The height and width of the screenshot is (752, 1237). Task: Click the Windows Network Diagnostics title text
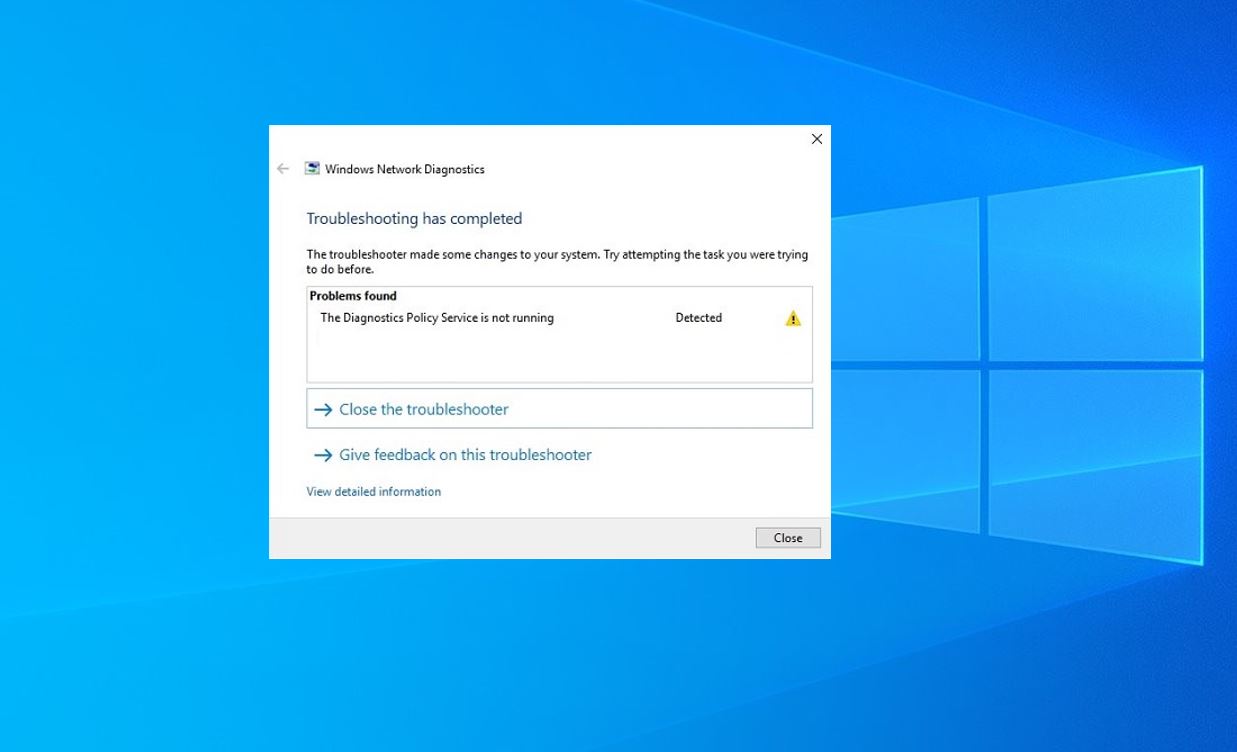(405, 169)
